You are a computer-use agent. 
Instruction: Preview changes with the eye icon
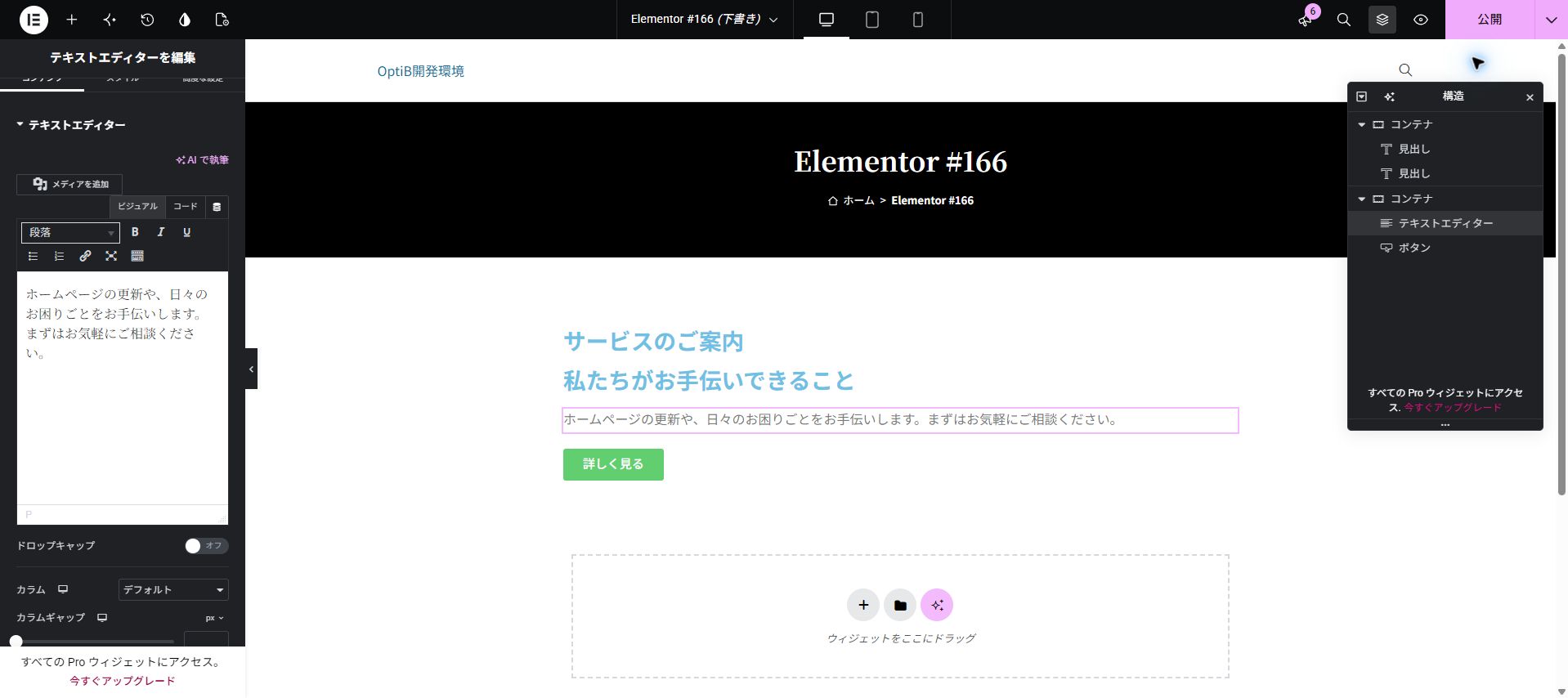pos(1421,20)
